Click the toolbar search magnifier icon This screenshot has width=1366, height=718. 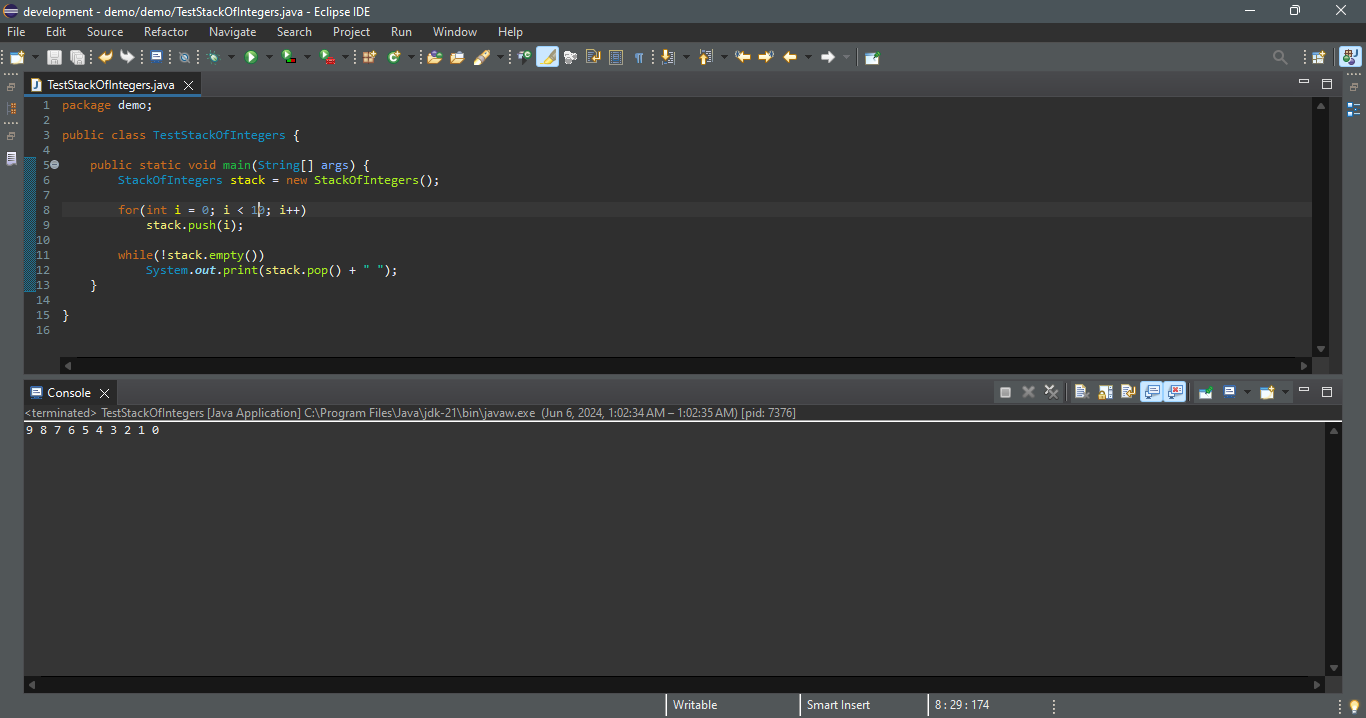click(x=1279, y=57)
